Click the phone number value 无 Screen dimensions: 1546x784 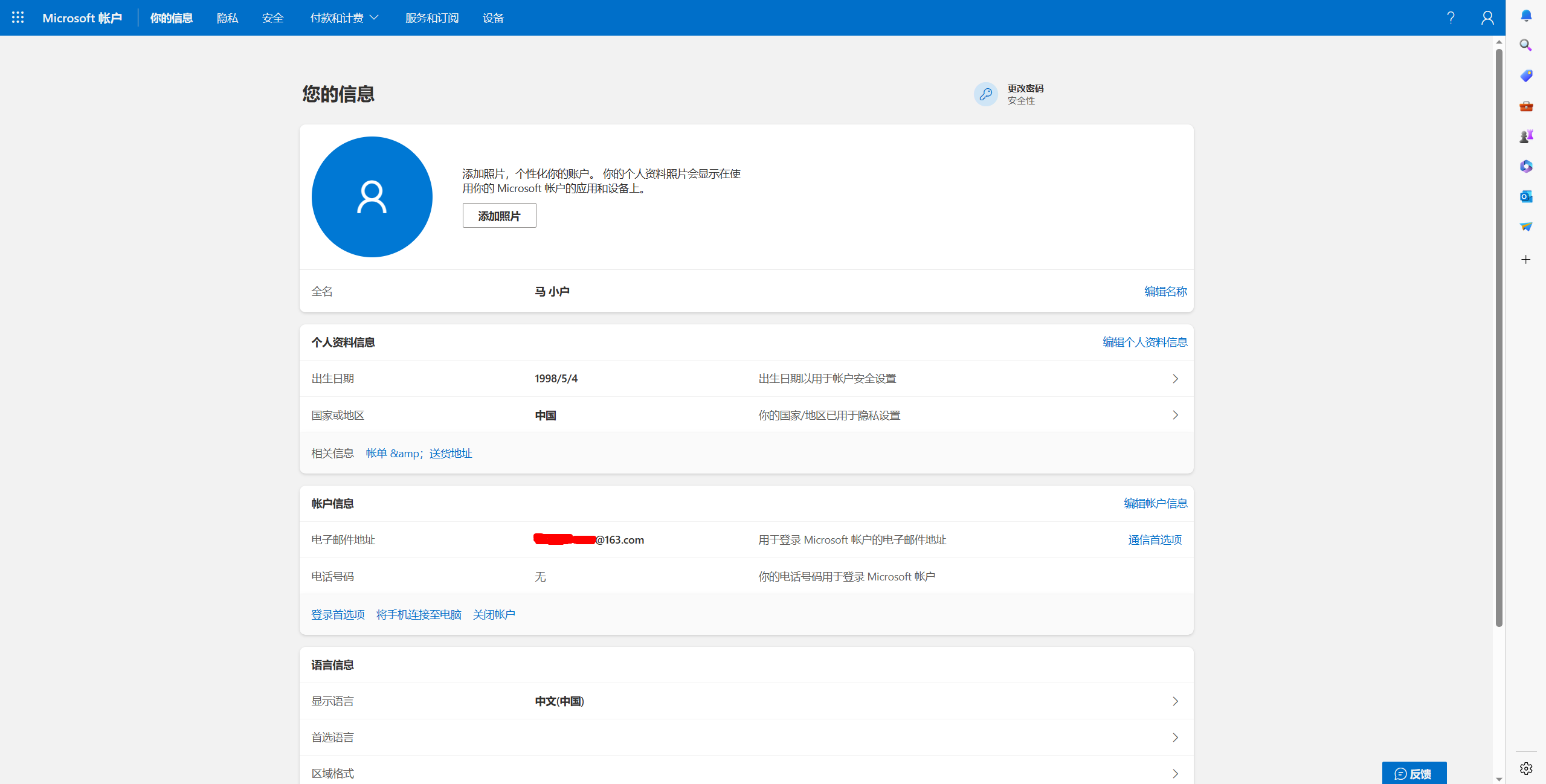click(x=540, y=577)
